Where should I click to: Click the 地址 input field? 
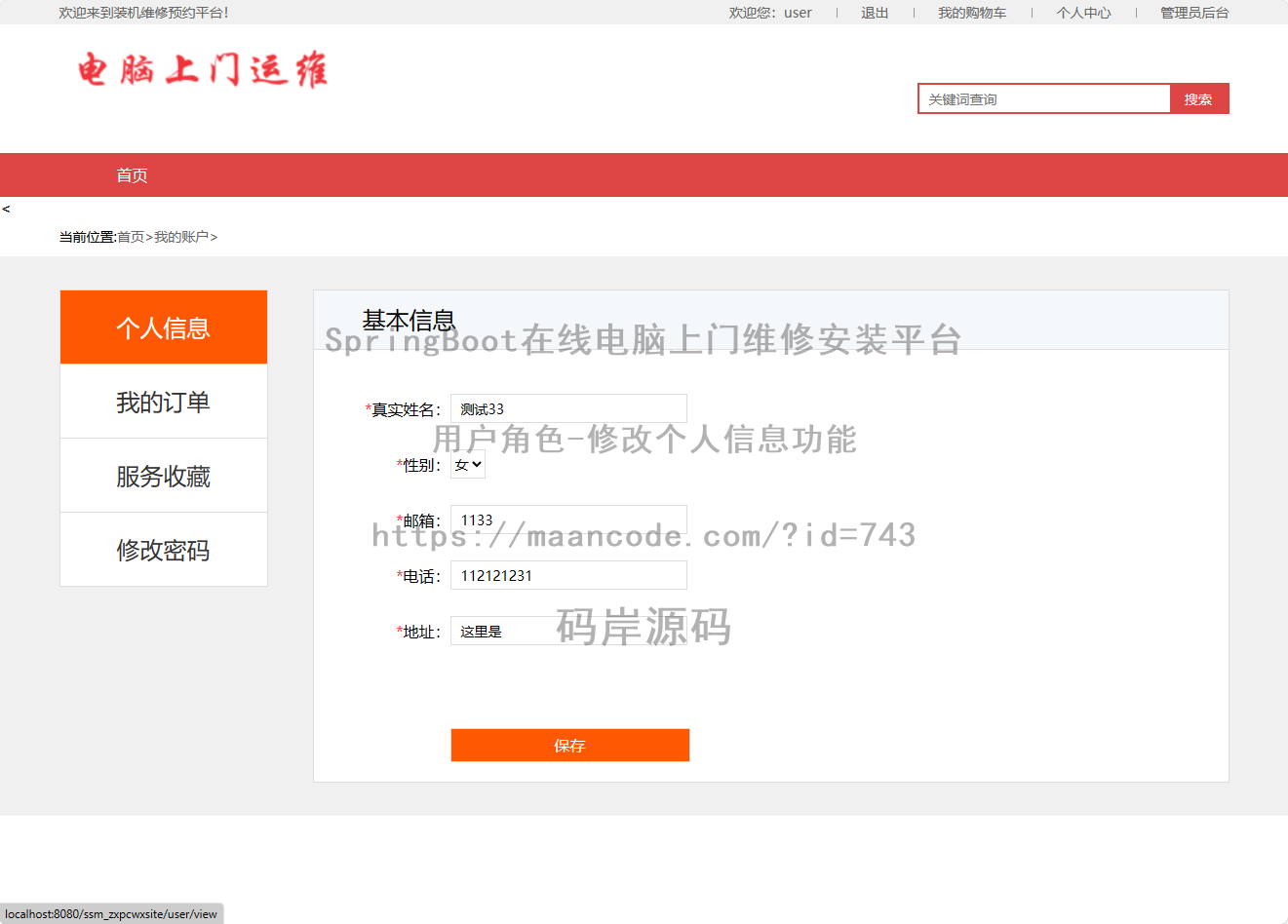[x=568, y=631]
